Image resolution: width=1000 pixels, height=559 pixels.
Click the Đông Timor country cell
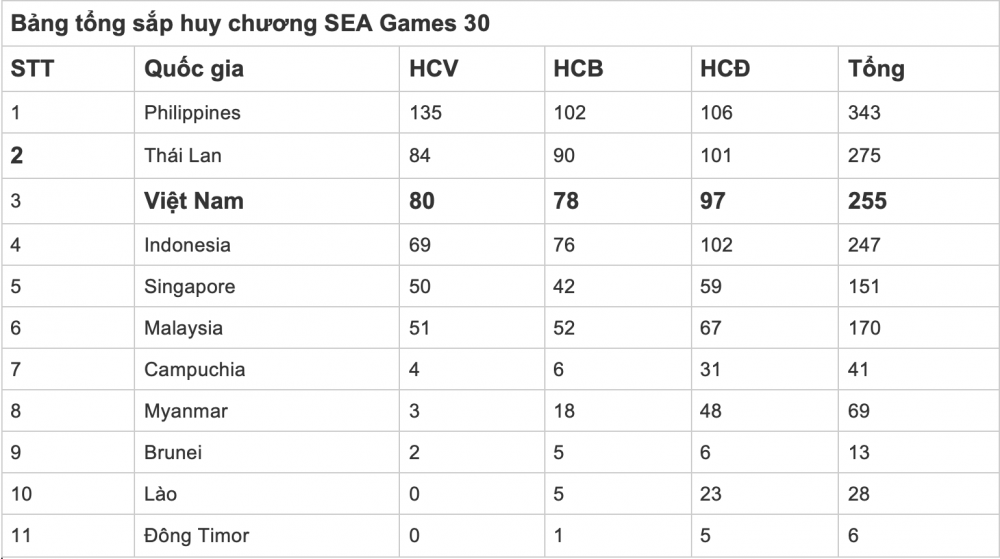(x=196, y=535)
